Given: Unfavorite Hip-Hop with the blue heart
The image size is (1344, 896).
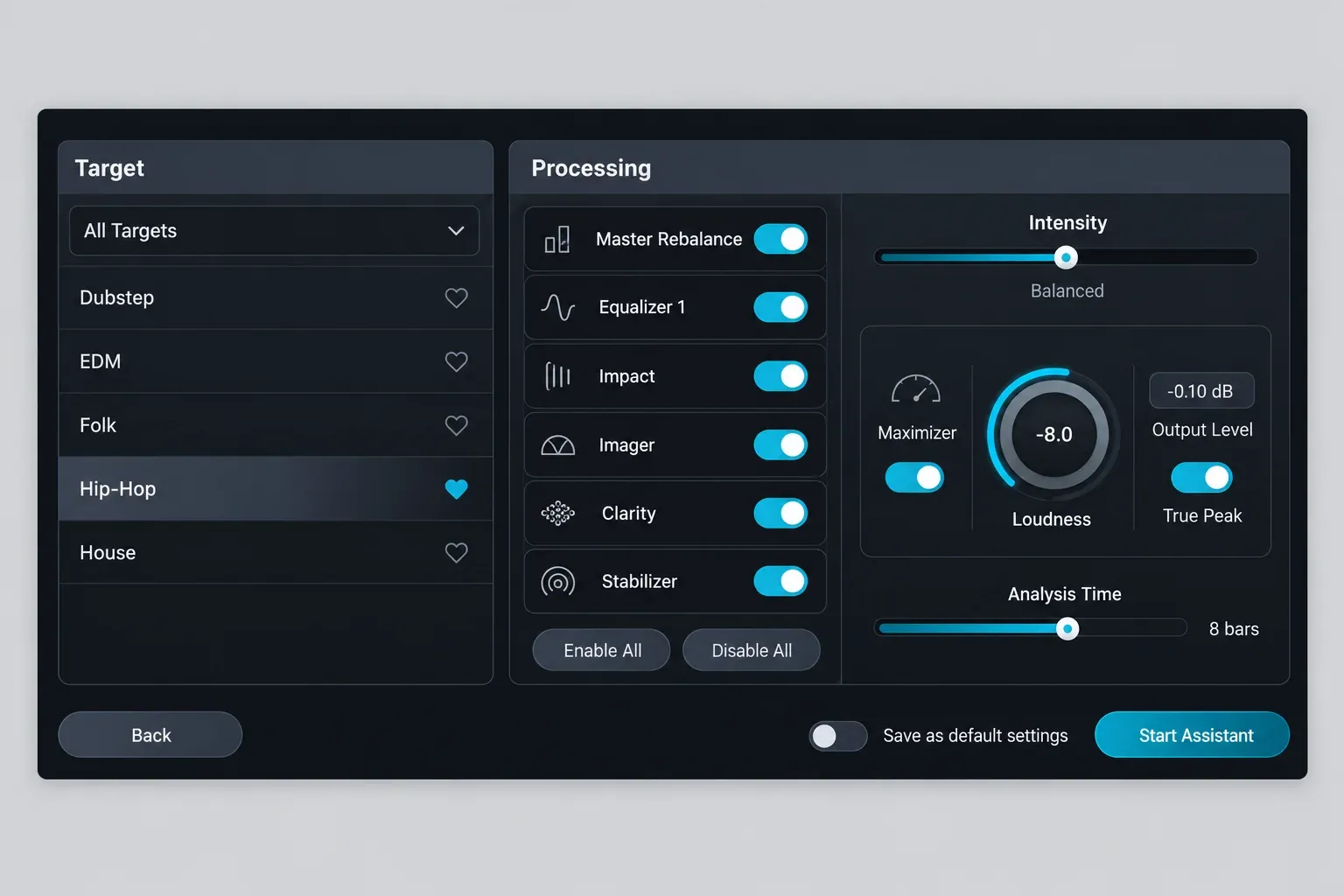Looking at the screenshot, I should click(456, 489).
